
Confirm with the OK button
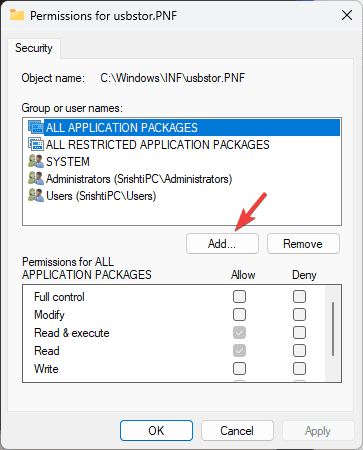pyautogui.click(x=156, y=430)
